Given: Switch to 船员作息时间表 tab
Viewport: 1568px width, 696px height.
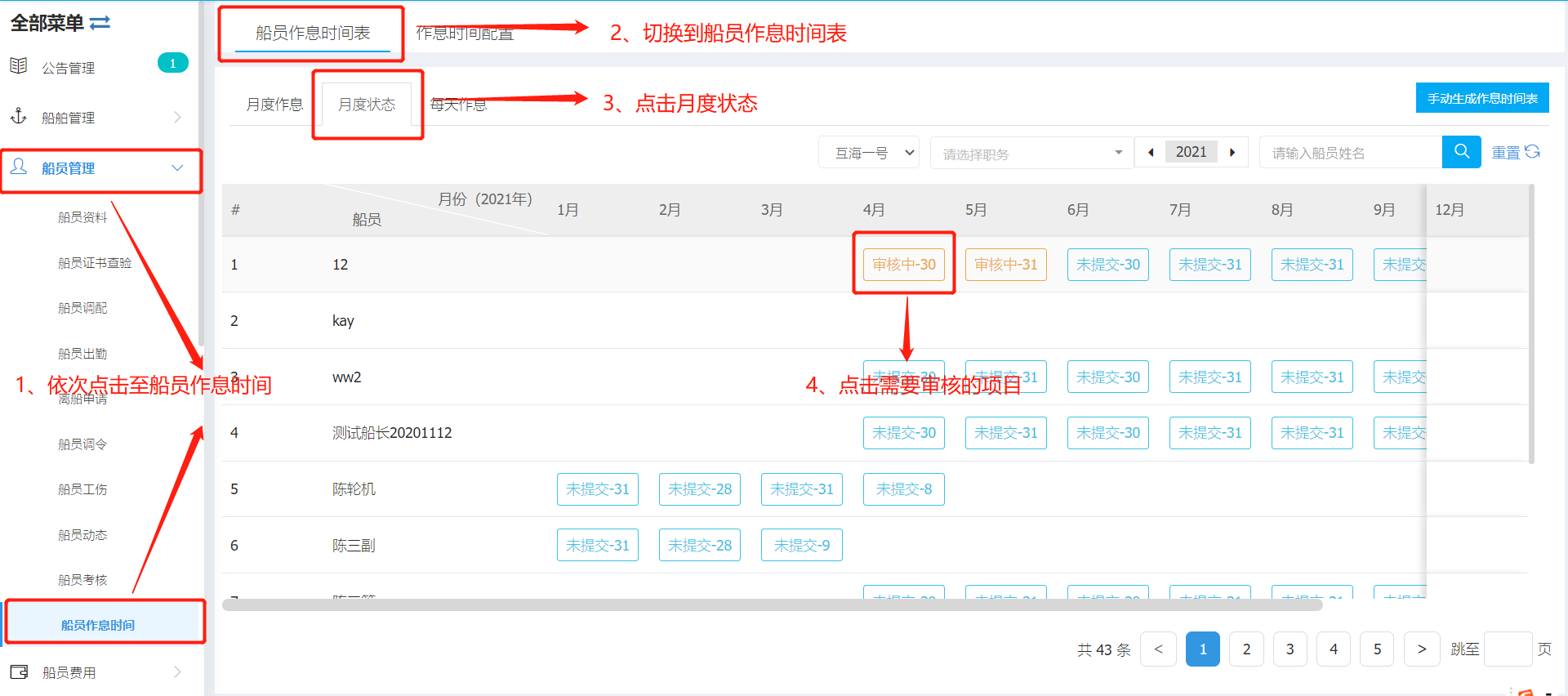Looking at the screenshot, I should 313,33.
